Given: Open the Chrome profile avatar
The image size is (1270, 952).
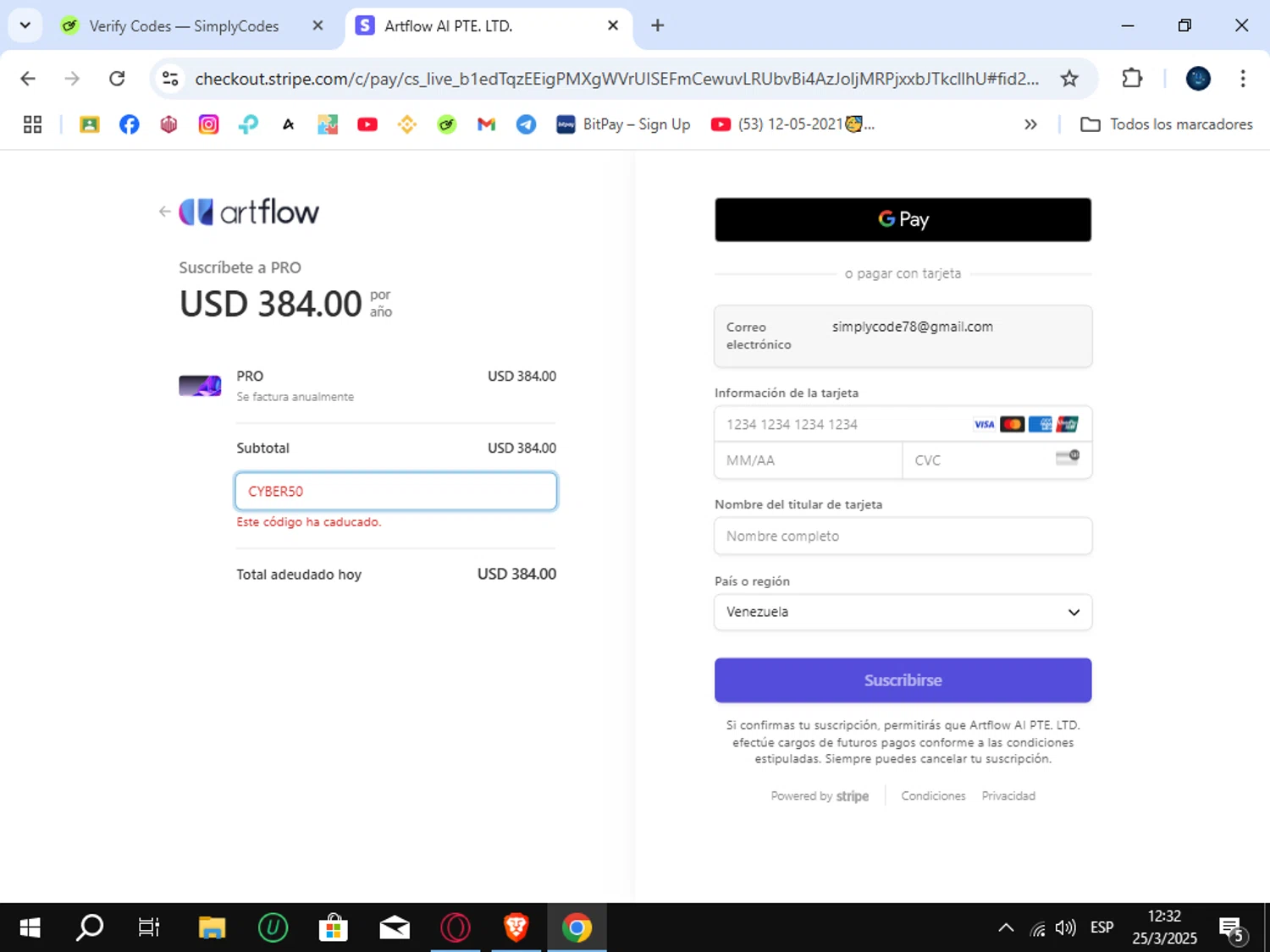Looking at the screenshot, I should click(1198, 79).
